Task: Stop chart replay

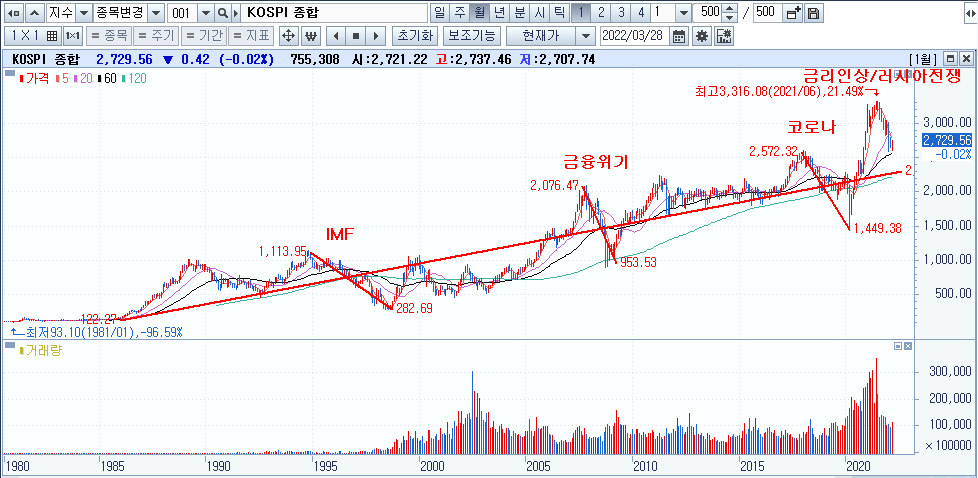Action: click(356, 36)
